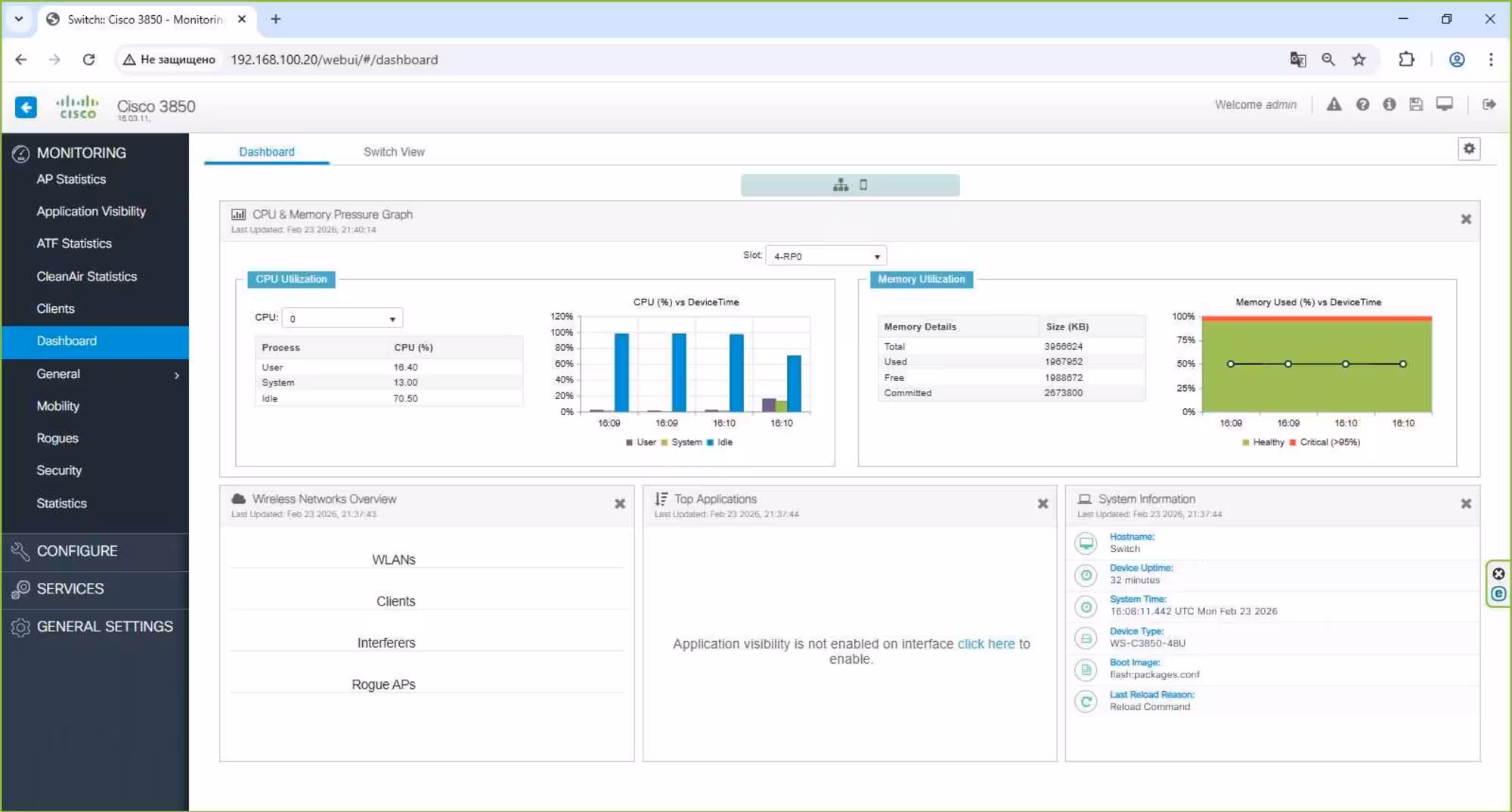Expand the SERVICES section in the sidebar

(95, 589)
